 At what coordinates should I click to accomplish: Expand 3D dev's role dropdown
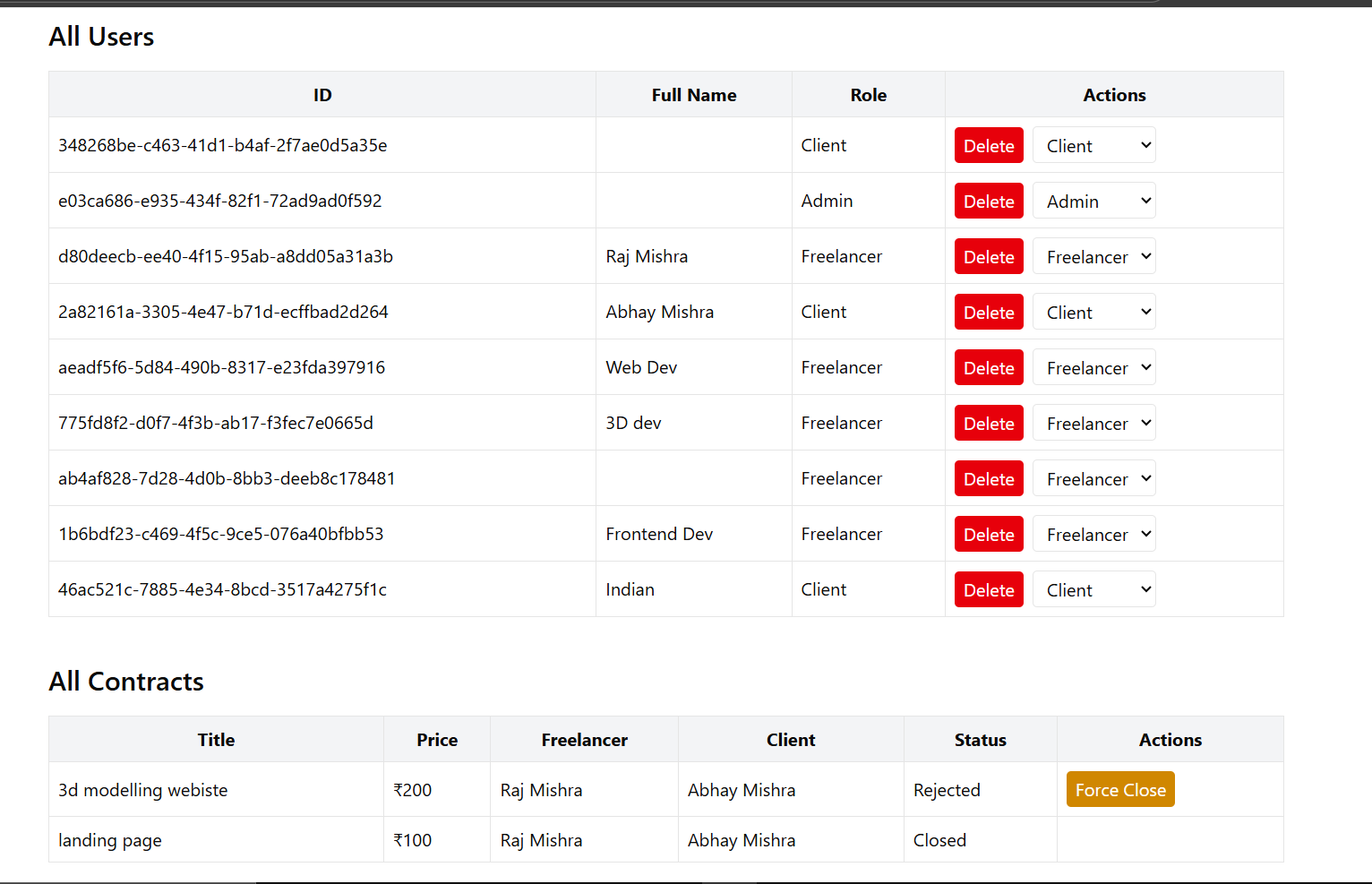coord(1094,424)
